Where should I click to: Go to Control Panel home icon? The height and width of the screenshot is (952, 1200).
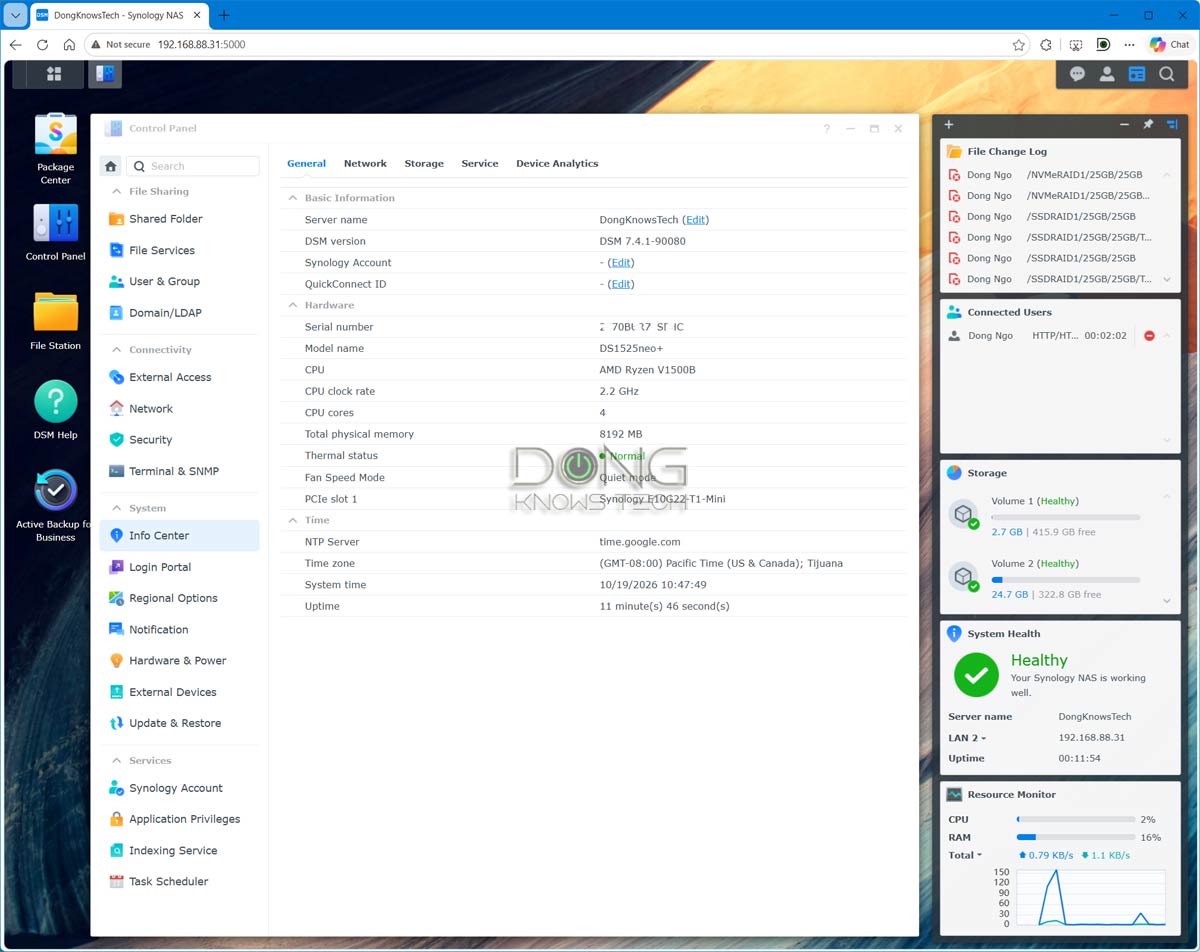point(111,166)
